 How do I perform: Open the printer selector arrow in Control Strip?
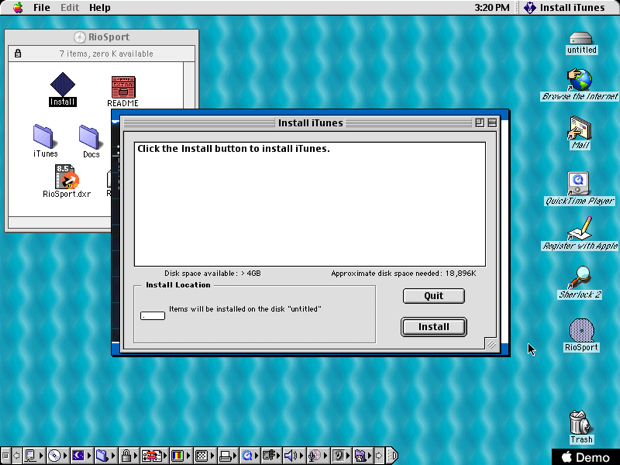point(234,456)
